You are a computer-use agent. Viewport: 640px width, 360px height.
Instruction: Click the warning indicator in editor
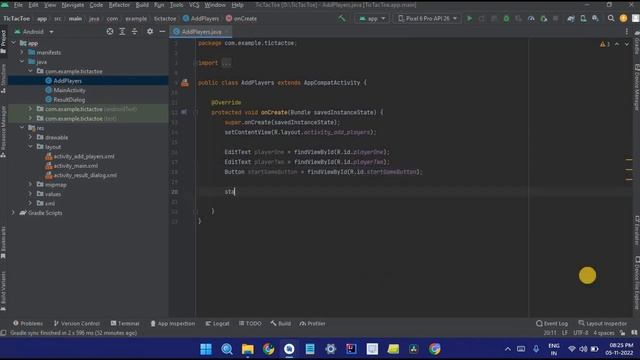tap(604, 44)
